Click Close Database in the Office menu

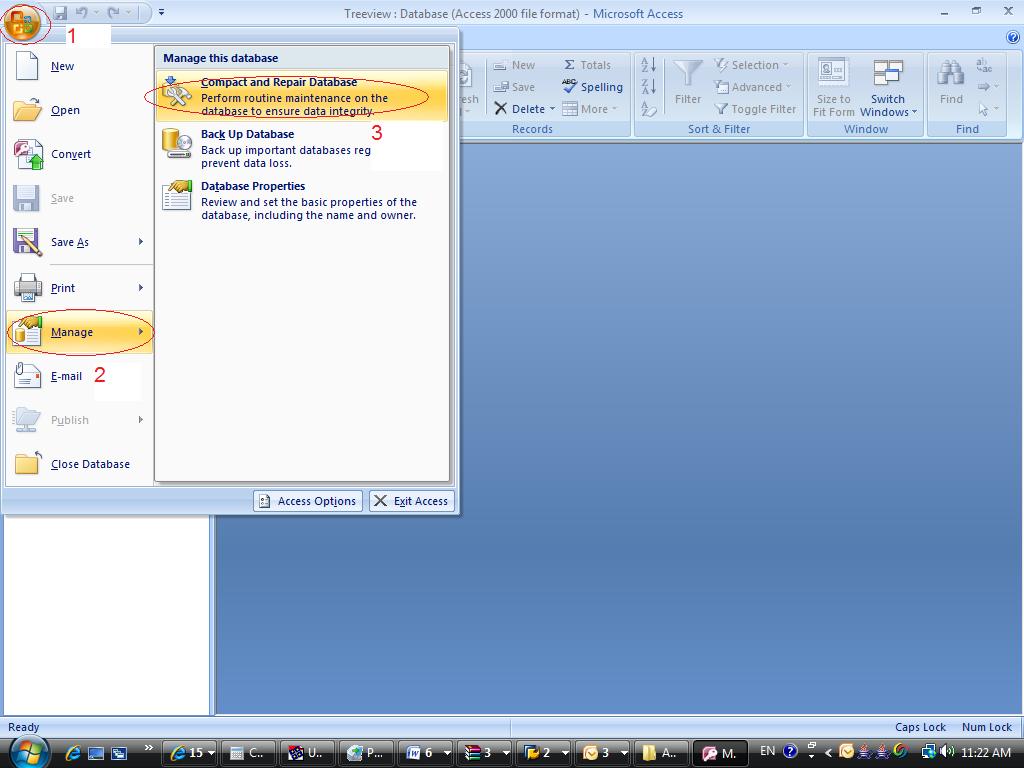click(x=80, y=464)
